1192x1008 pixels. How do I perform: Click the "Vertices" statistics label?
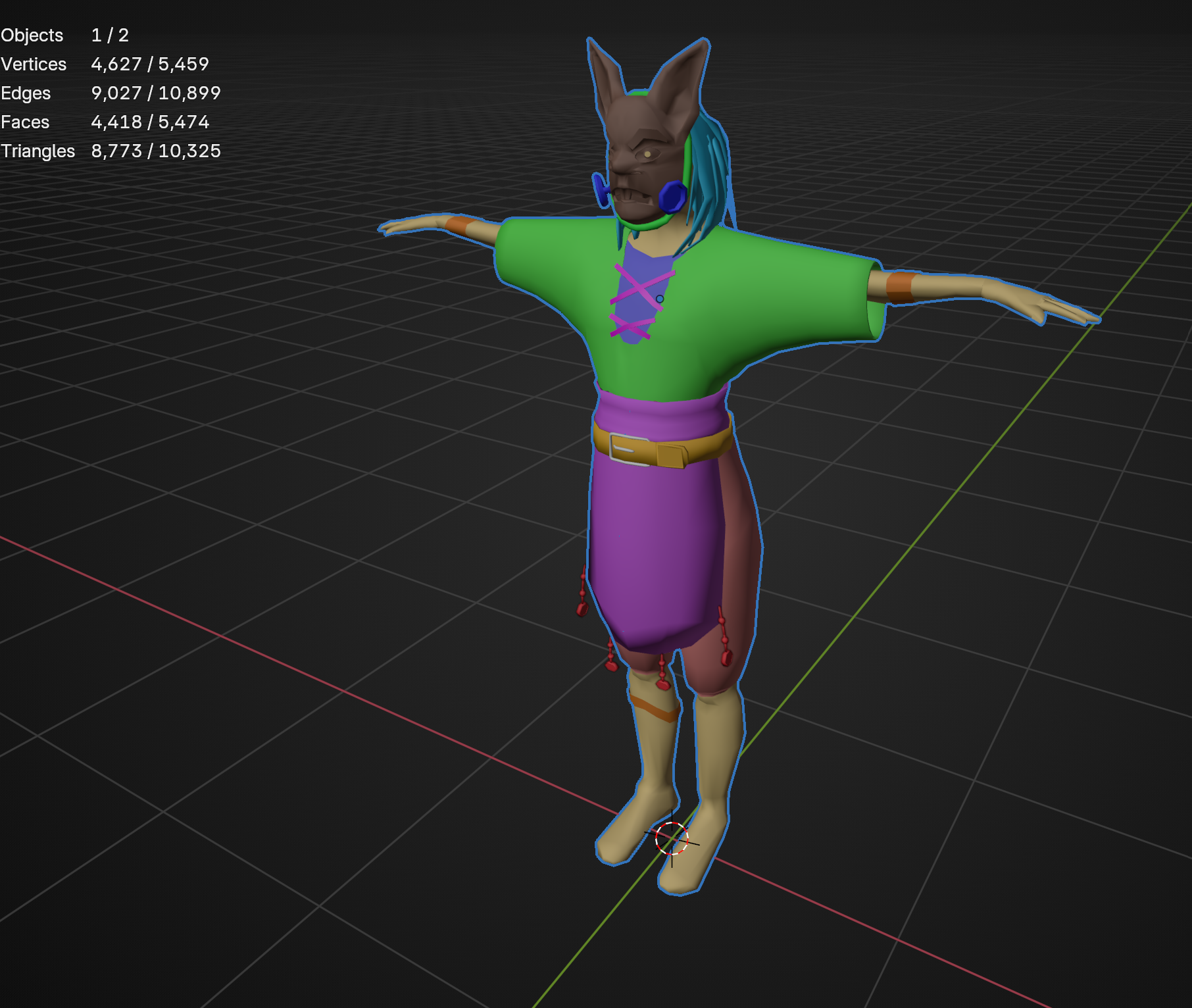(x=34, y=64)
